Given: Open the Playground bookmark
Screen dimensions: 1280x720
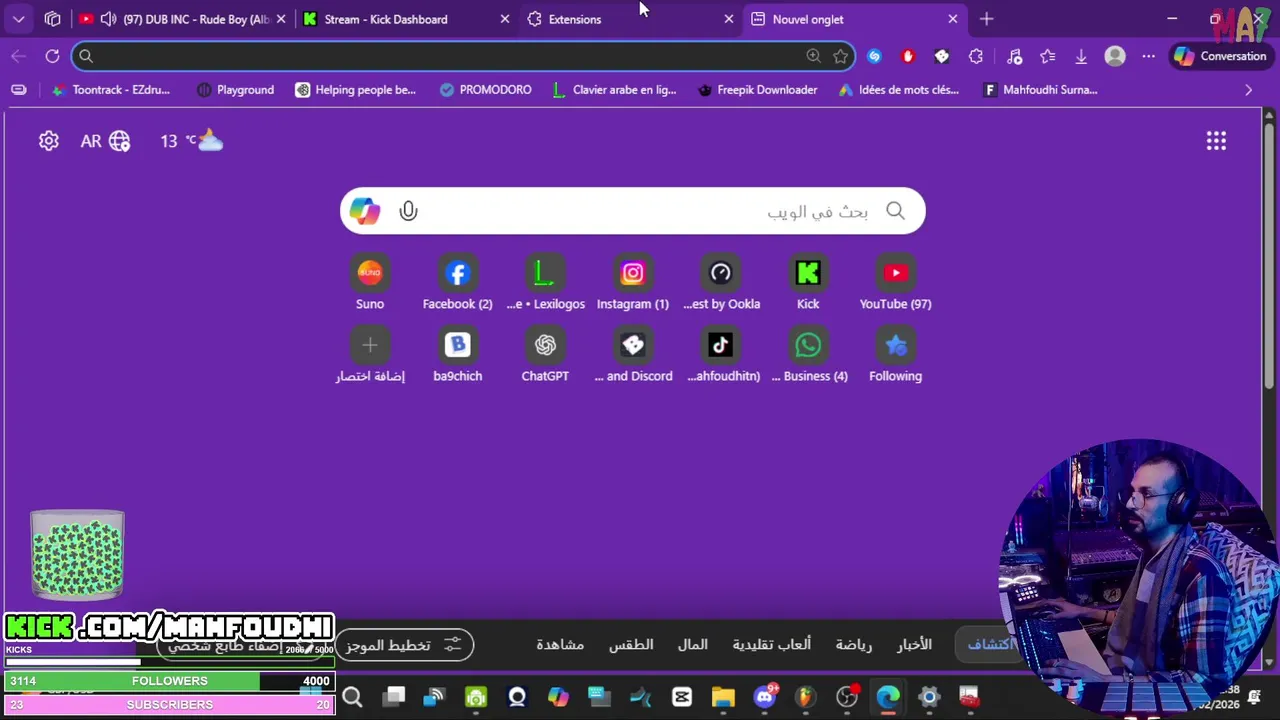Looking at the screenshot, I should [236, 90].
